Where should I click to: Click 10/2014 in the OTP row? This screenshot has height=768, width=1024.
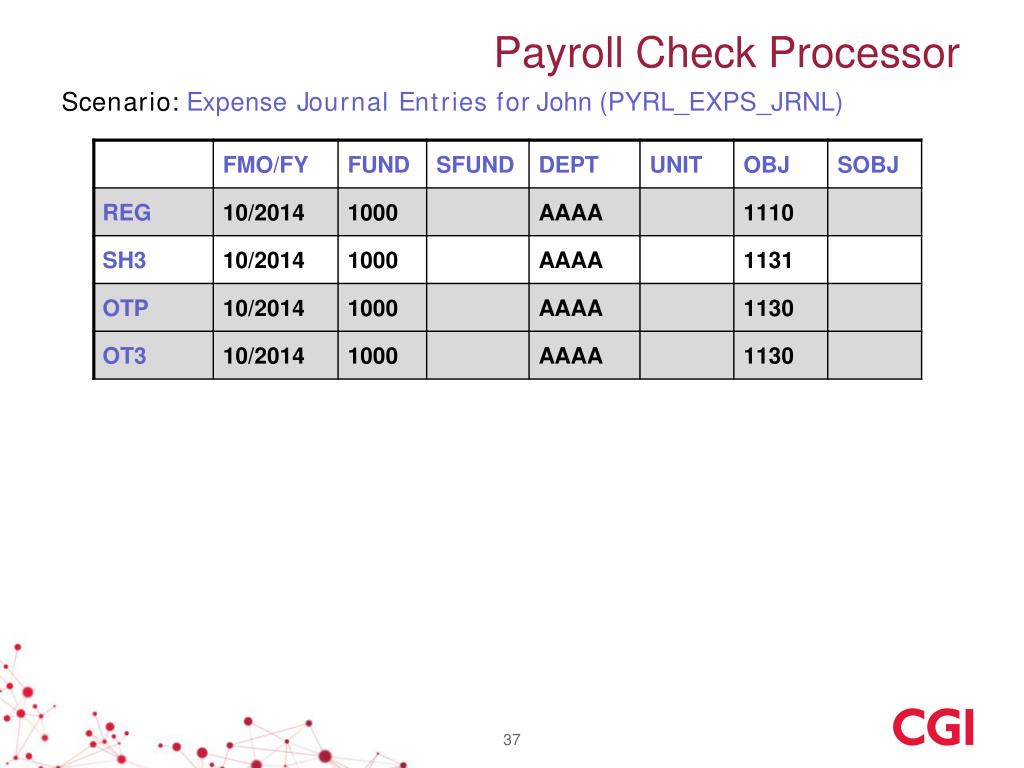coord(264,308)
